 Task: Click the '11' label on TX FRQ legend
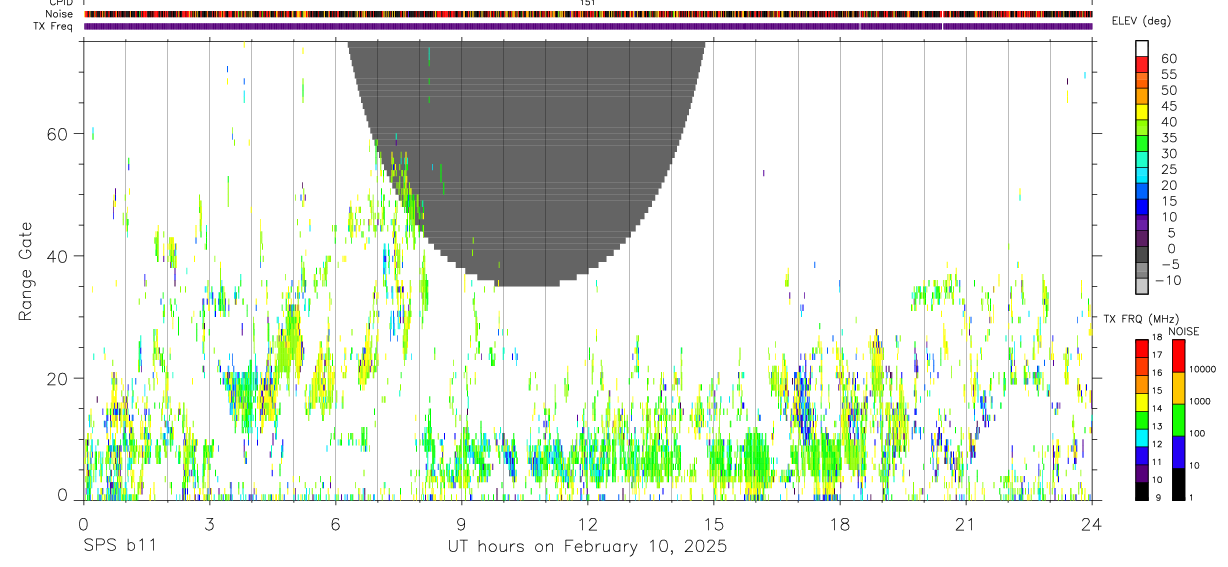click(1157, 462)
